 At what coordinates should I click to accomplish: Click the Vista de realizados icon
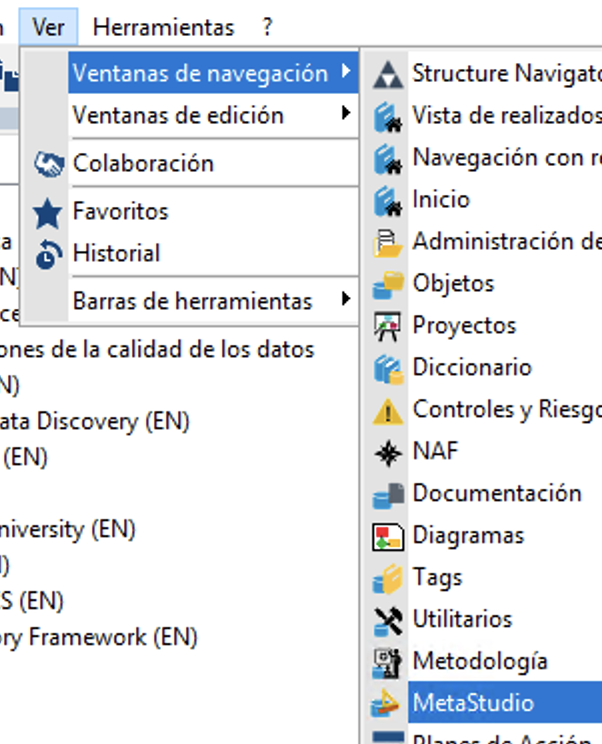[388, 117]
